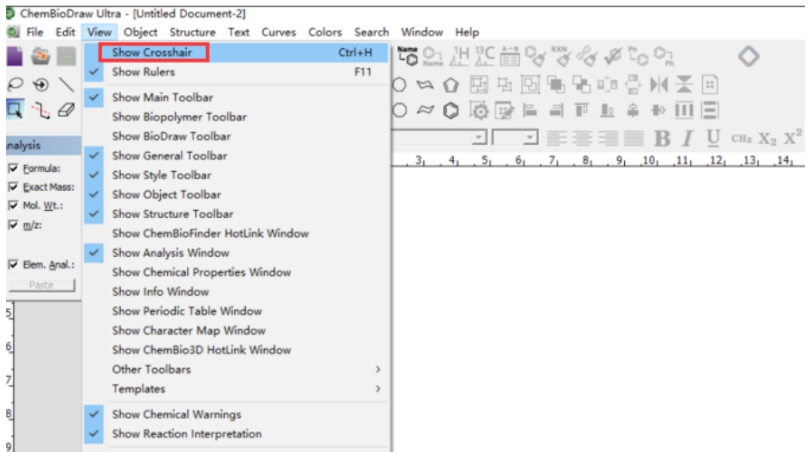The height and width of the screenshot is (452, 810).
Task: Click the 1H NMR prediction icon
Action: (x=459, y=56)
